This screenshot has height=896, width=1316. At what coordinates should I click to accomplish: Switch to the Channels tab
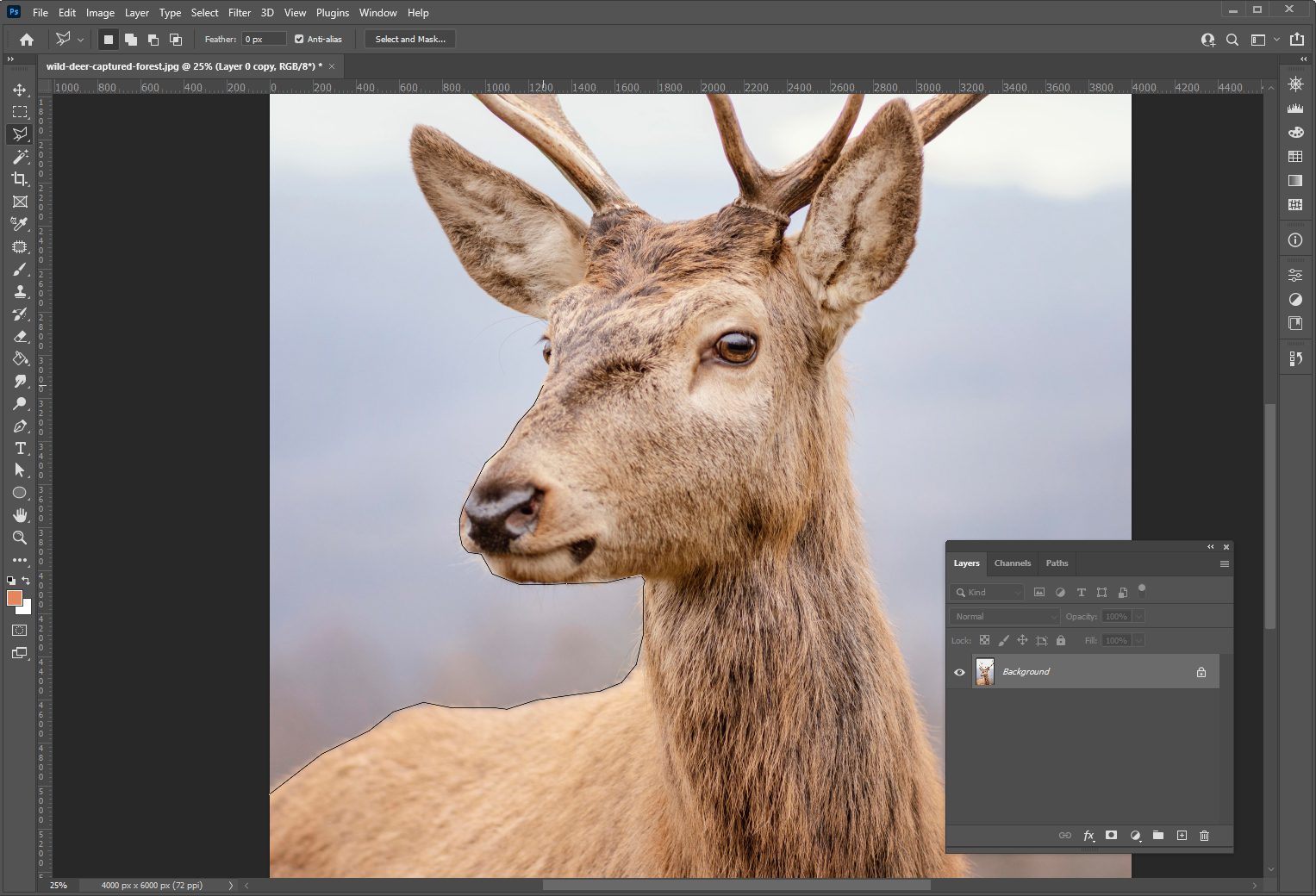(x=1013, y=563)
